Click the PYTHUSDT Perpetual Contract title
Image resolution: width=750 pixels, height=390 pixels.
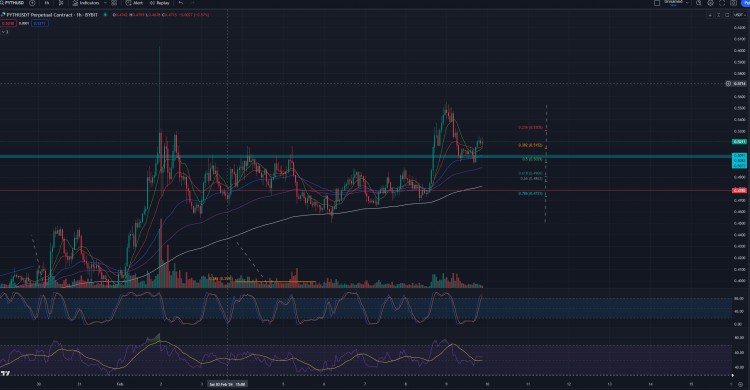(x=52, y=15)
